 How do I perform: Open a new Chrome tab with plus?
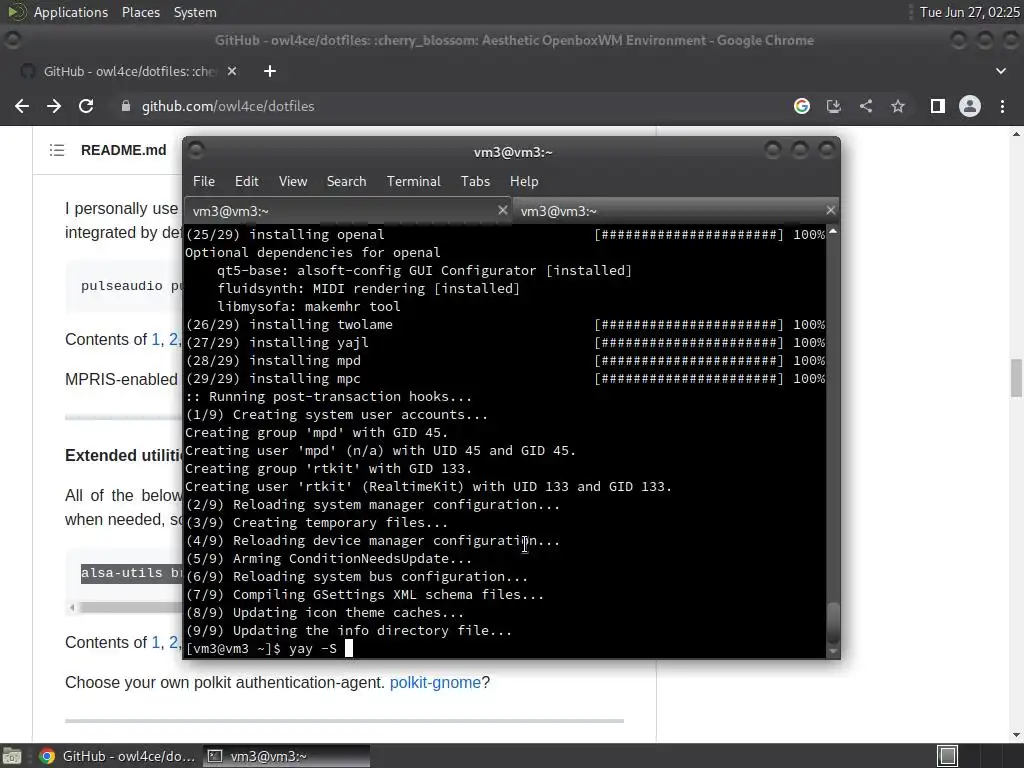coord(270,71)
